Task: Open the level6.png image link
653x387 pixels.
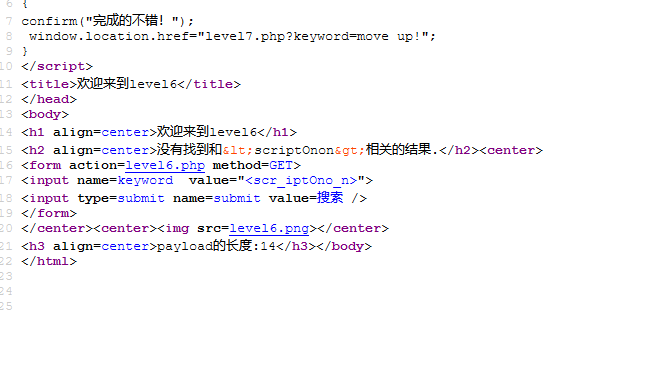Action: point(269,229)
